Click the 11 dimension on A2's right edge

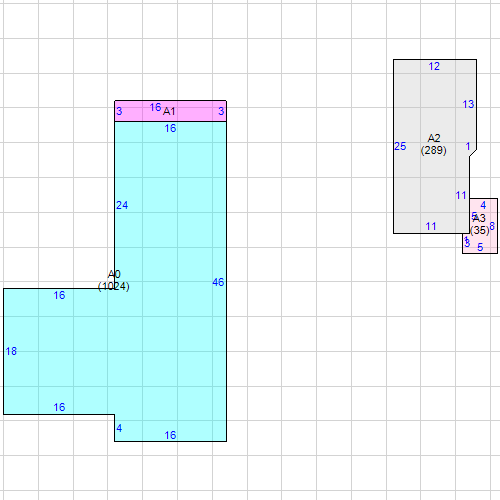click(461, 195)
